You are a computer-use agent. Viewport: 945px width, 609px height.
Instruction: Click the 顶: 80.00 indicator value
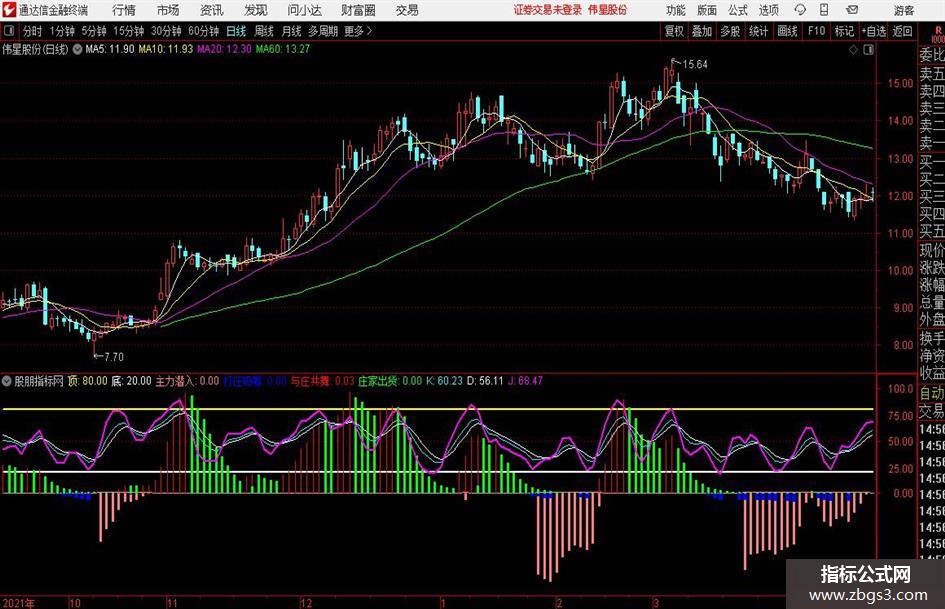pos(87,381)
